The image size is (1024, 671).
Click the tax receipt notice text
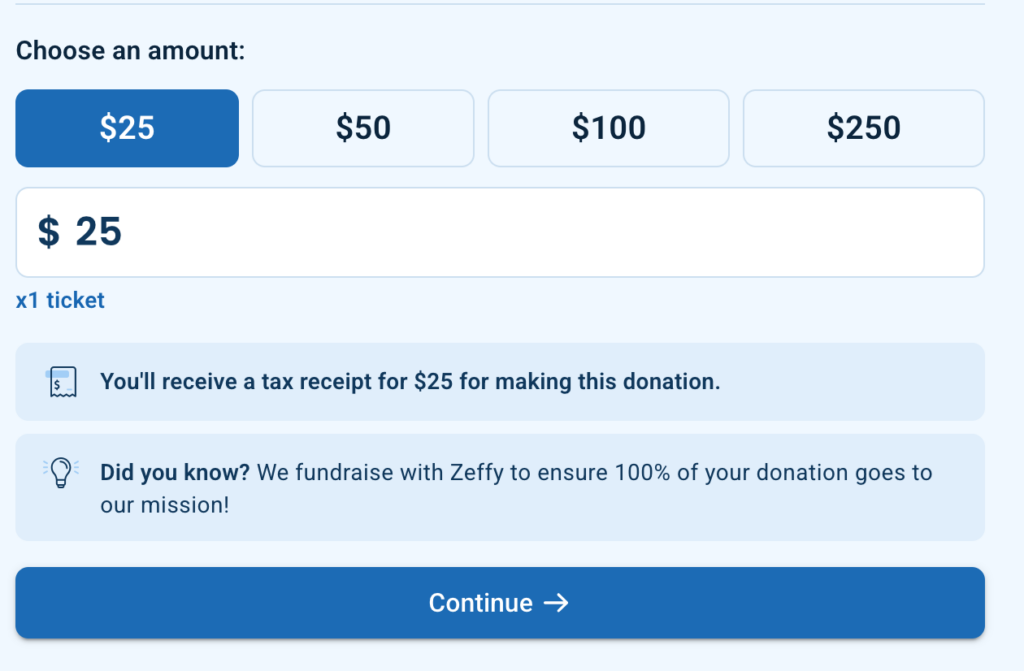[x=410, y=382]
